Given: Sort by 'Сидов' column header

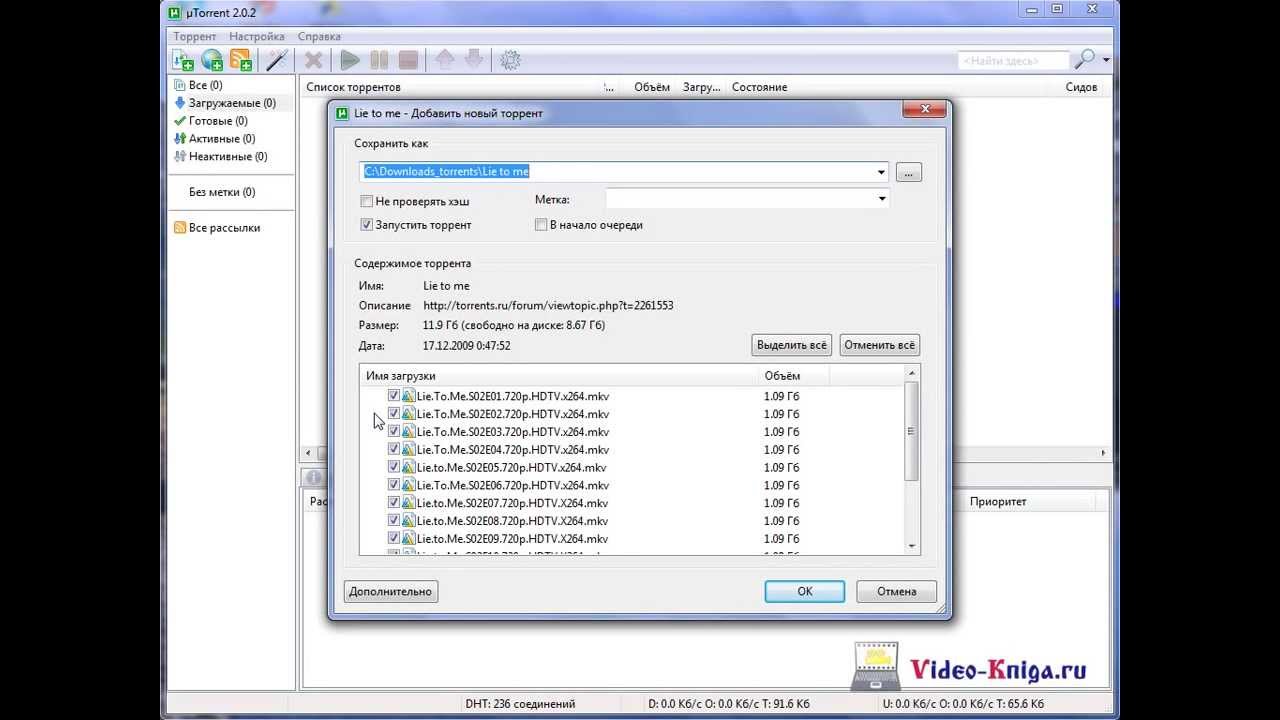Looking at the screenshot, I should (x=1081, y=87).
